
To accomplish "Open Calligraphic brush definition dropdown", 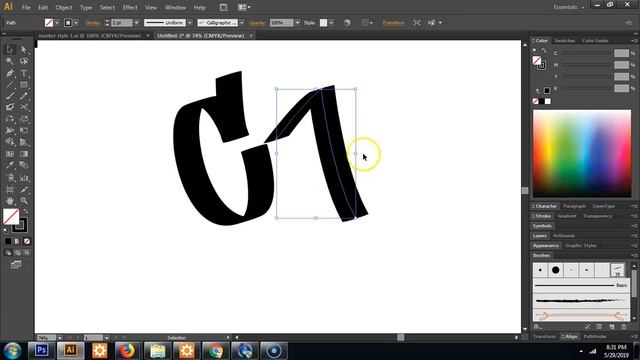I will click(242, 23).
